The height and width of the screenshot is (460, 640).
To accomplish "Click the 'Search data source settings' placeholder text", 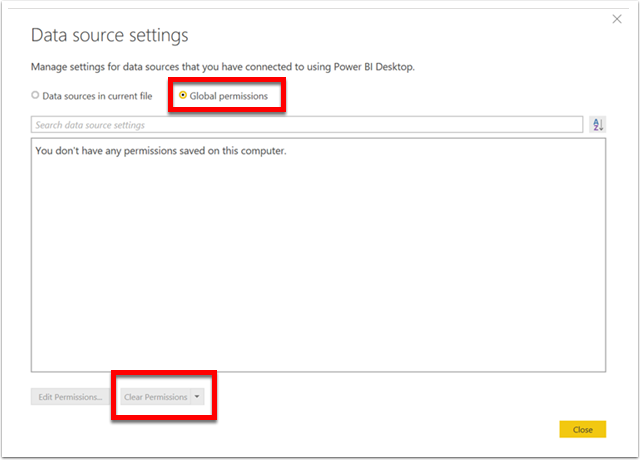I will pos(90,125).
